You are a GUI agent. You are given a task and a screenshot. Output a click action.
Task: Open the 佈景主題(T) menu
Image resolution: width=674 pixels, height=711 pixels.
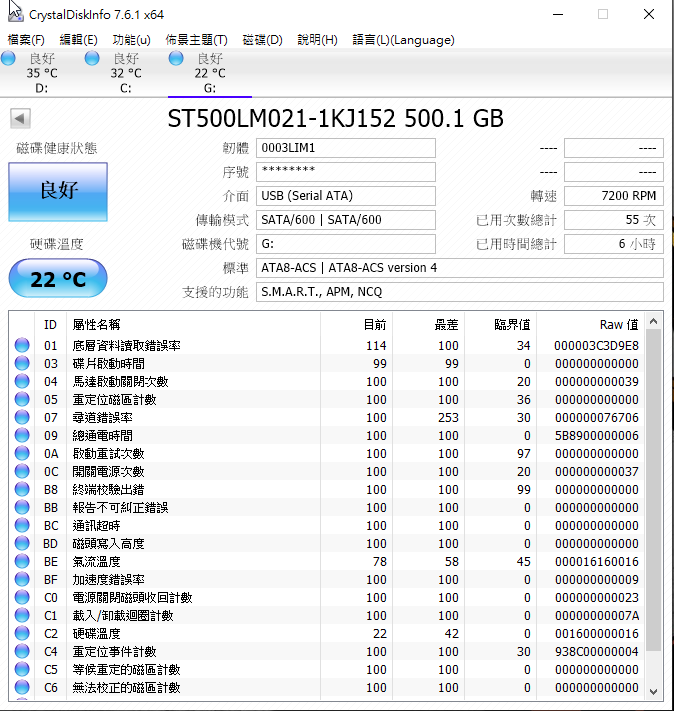pos(196,40)
